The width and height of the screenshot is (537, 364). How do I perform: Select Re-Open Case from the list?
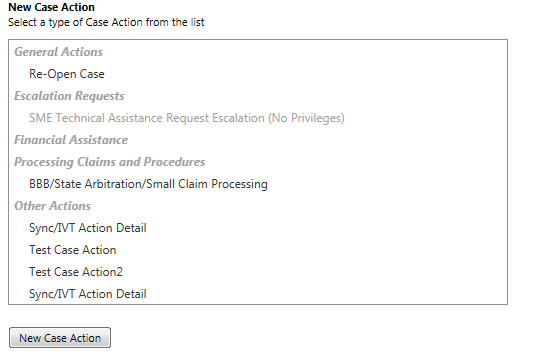(66, 74)
